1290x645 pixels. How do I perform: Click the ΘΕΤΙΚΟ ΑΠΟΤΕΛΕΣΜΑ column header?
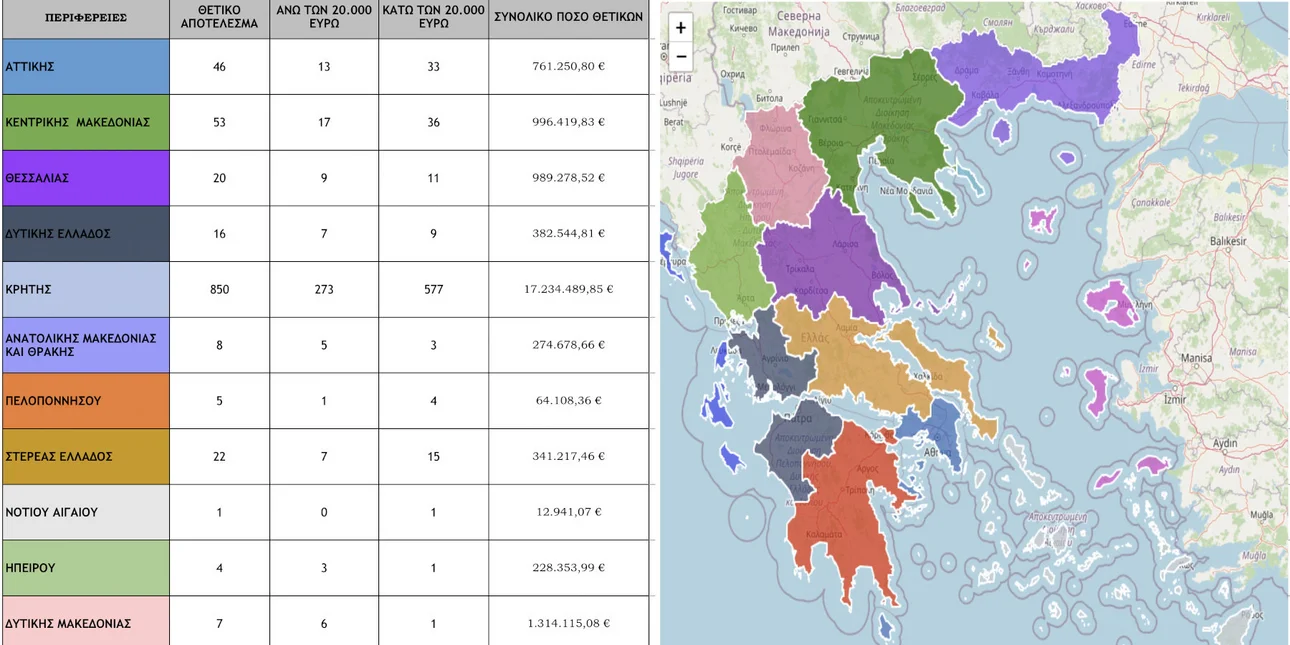[219, 19]
